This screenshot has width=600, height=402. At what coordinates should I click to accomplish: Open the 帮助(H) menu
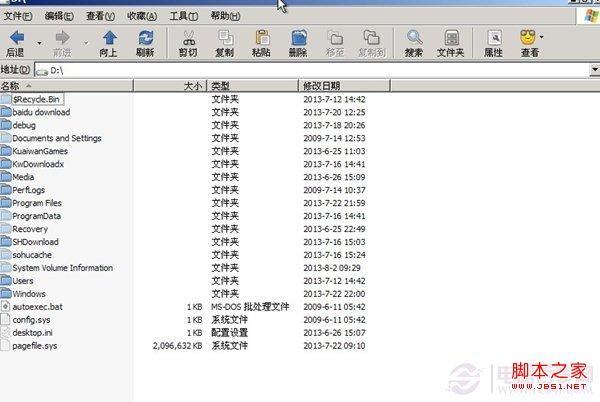225,16
